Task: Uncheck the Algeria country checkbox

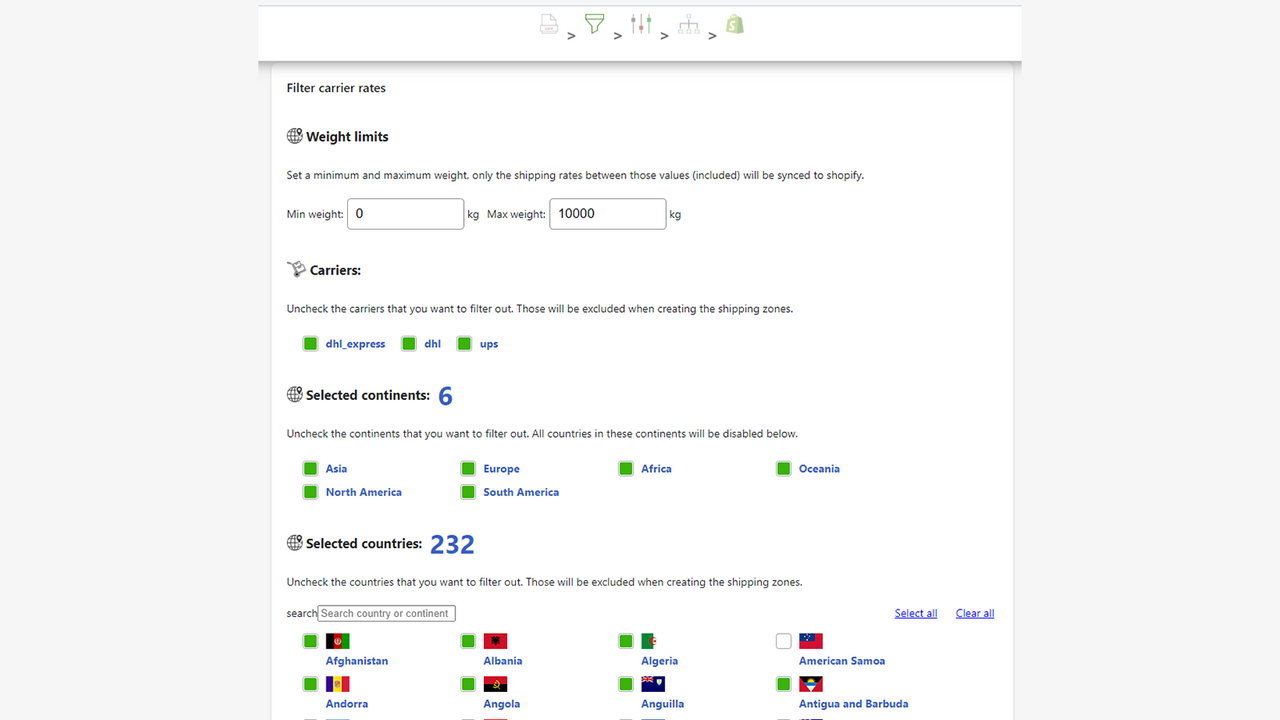Action: pyautogui.click(x=626, y=641)
